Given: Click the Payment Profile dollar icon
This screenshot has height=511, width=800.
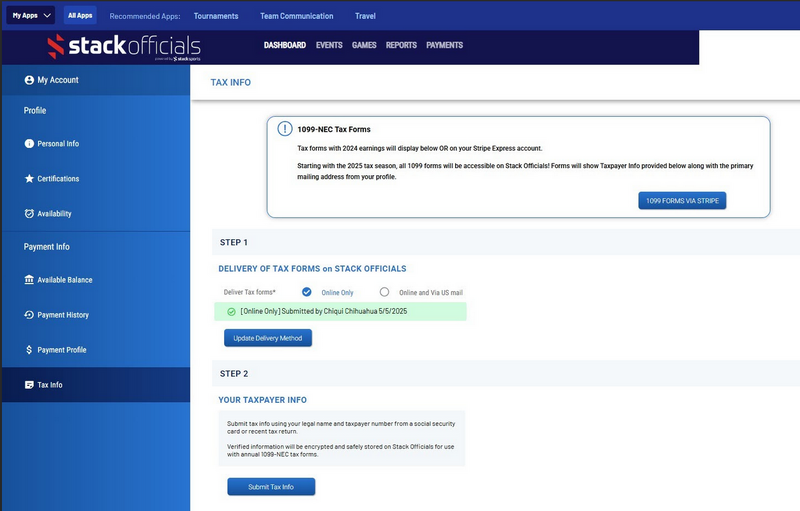Looking at the screenshot, I should click(x=29, y=350).
